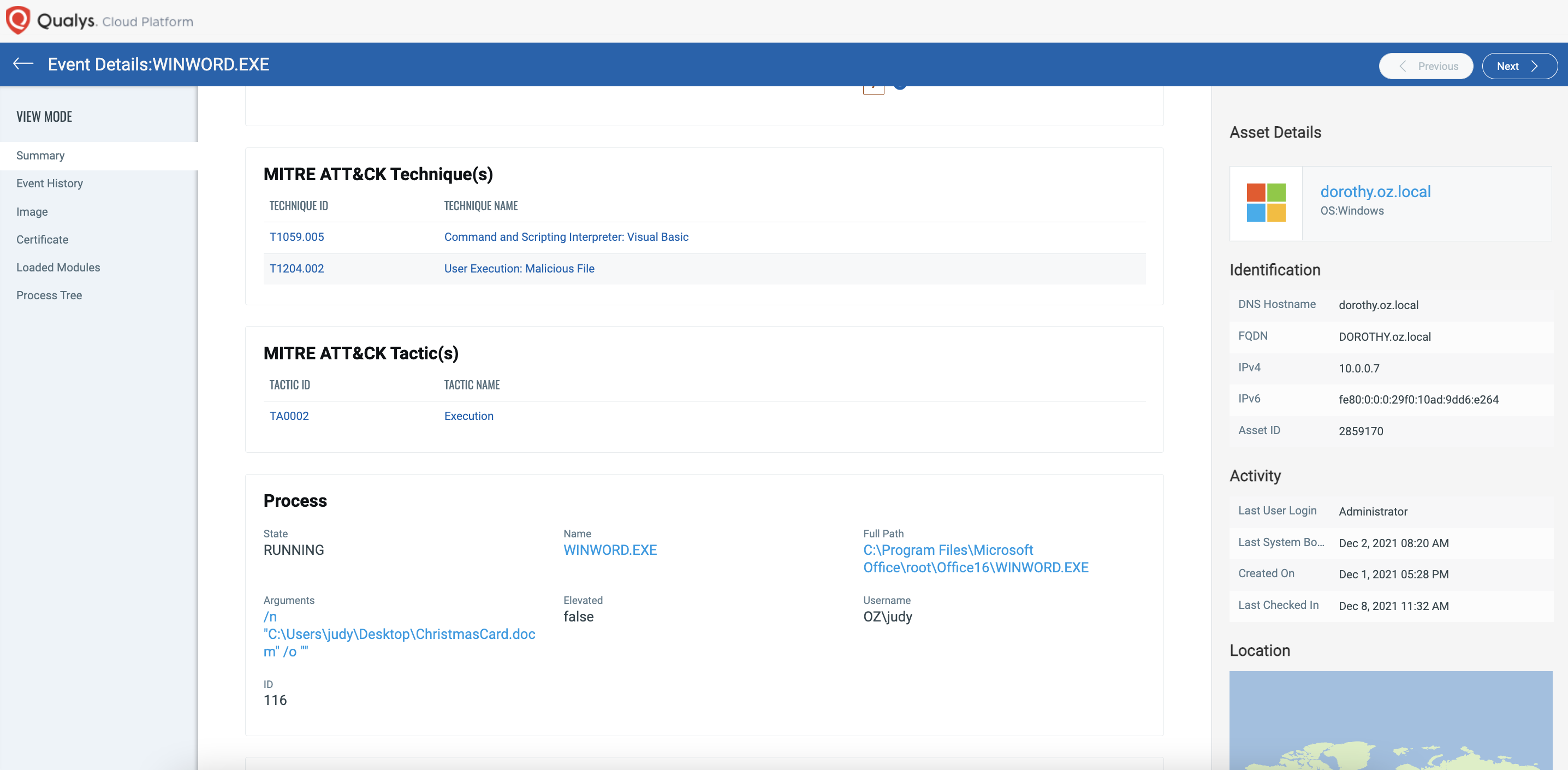Switch to the Event History view
The width and height of the screenshot is (1568, 770).
[x=49, y=183]
